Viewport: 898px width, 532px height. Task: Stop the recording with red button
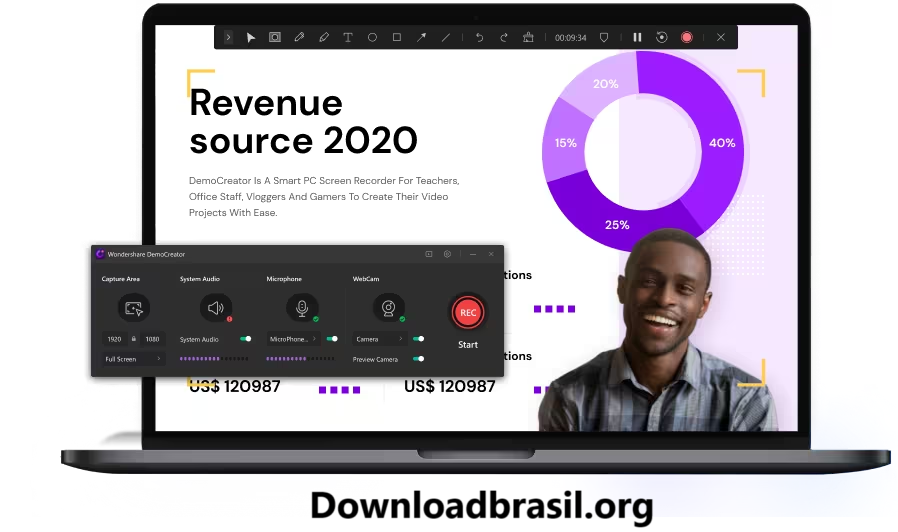pos(687,37)
